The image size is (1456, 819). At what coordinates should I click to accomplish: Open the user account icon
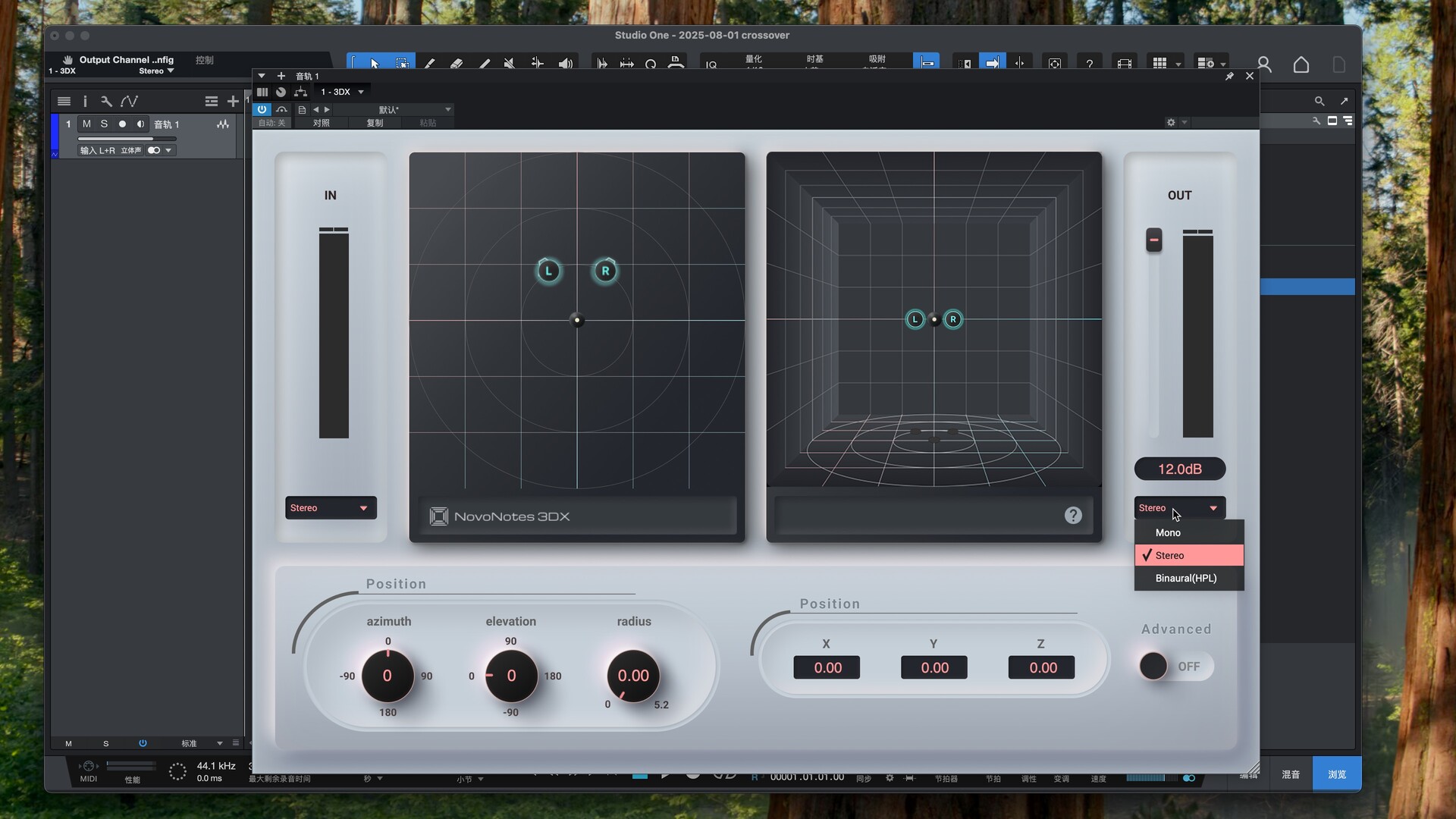click(1264, 64)
